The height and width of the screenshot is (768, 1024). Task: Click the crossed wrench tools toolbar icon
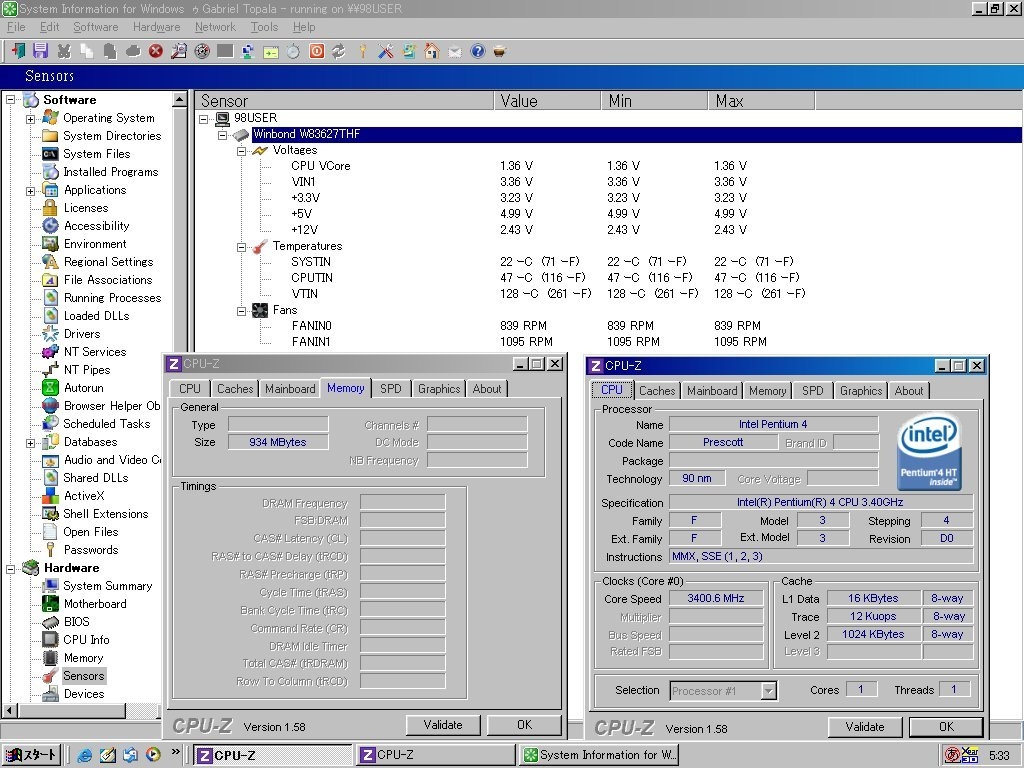(x=385, y=51)
